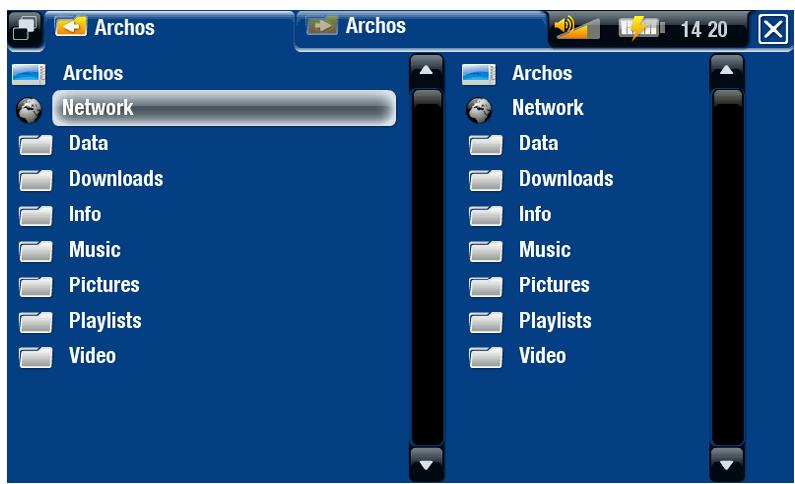Open Downloads label in right pane
The image size is (795, 484).
point(566,179)
